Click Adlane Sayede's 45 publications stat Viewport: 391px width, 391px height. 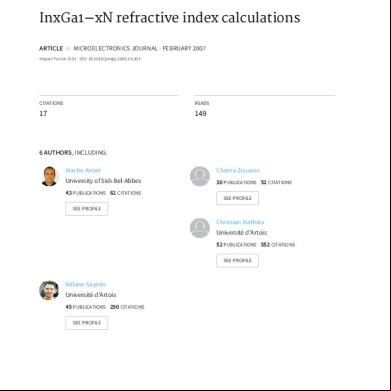pyautogui.click(x=85, y=307)
